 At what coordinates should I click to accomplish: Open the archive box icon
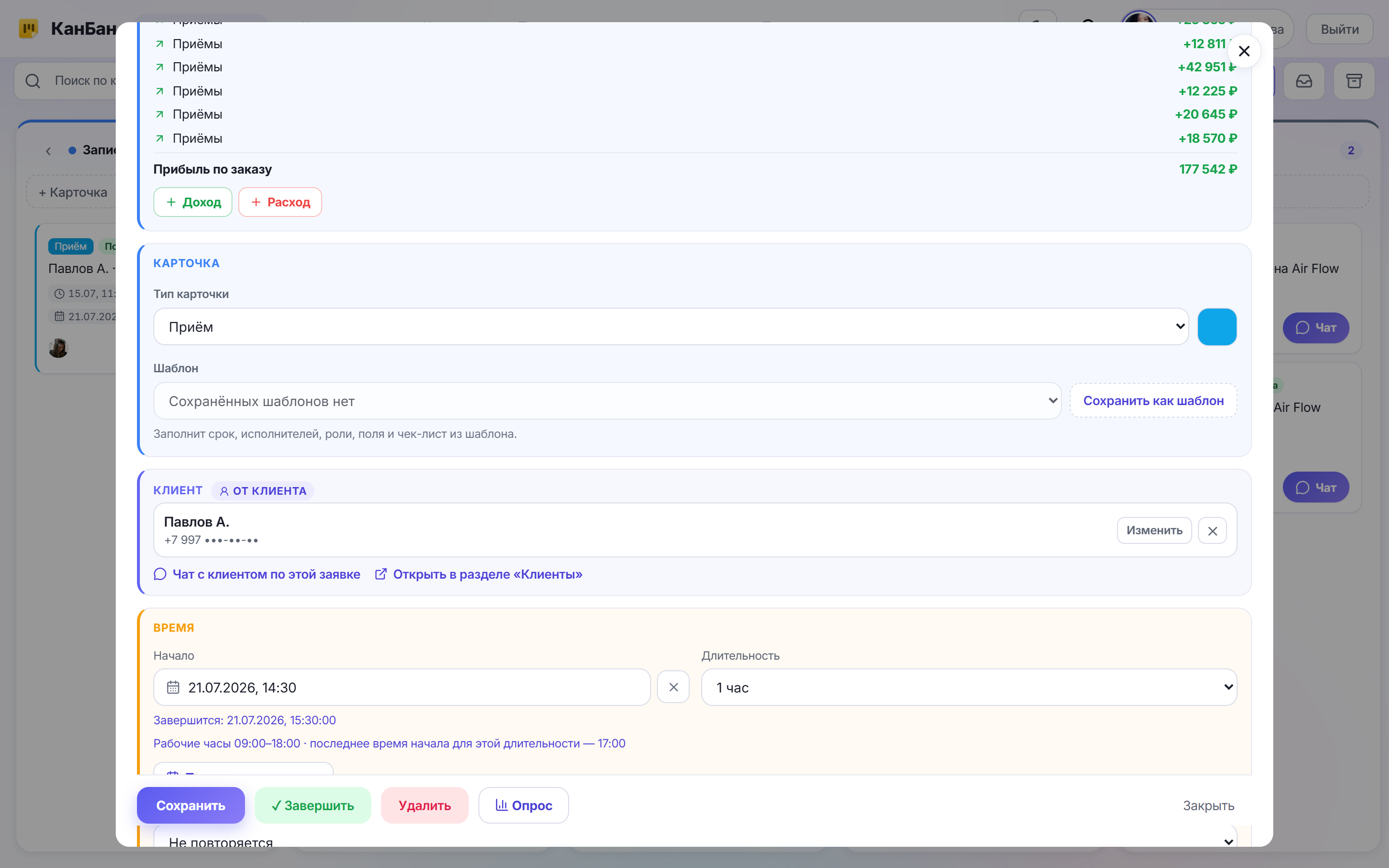1354,81
